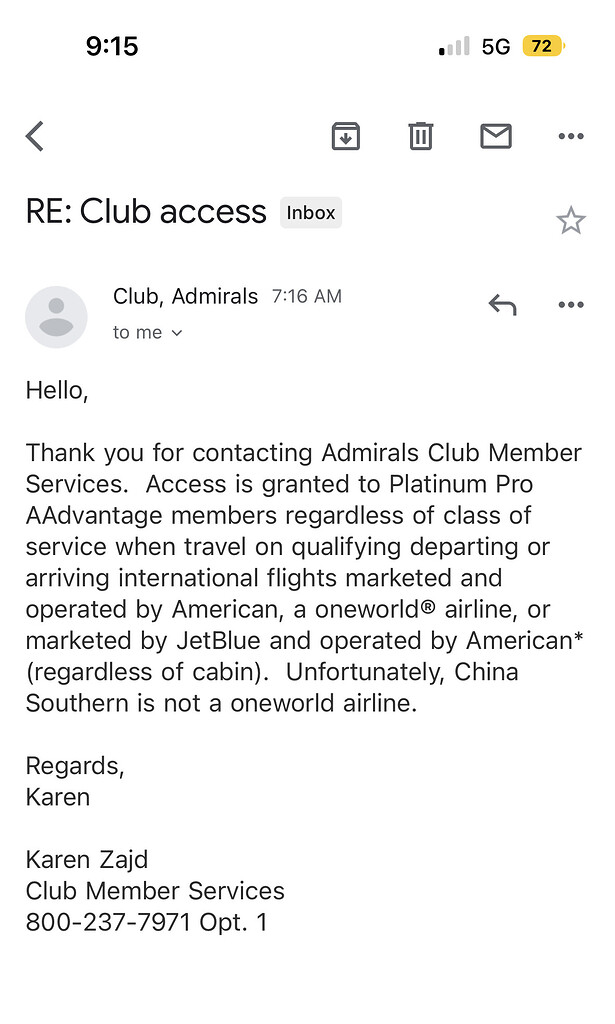Delete the email with the trash icon
The image size is (615, 1024).
click(421, 136)
